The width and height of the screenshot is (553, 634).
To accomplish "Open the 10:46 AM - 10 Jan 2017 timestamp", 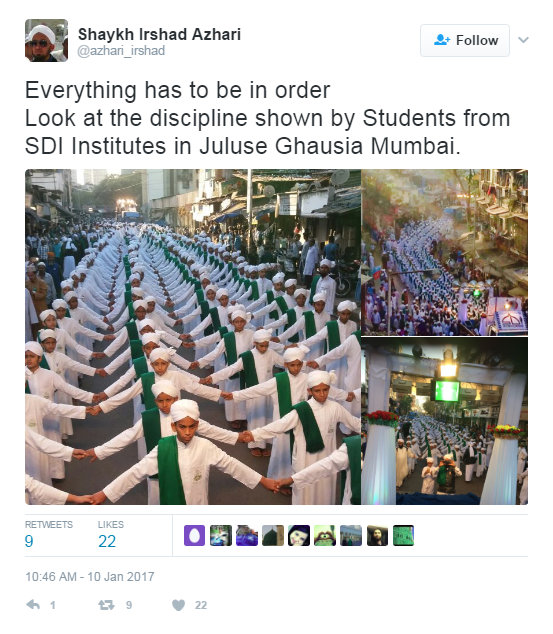I will point(90,577).
